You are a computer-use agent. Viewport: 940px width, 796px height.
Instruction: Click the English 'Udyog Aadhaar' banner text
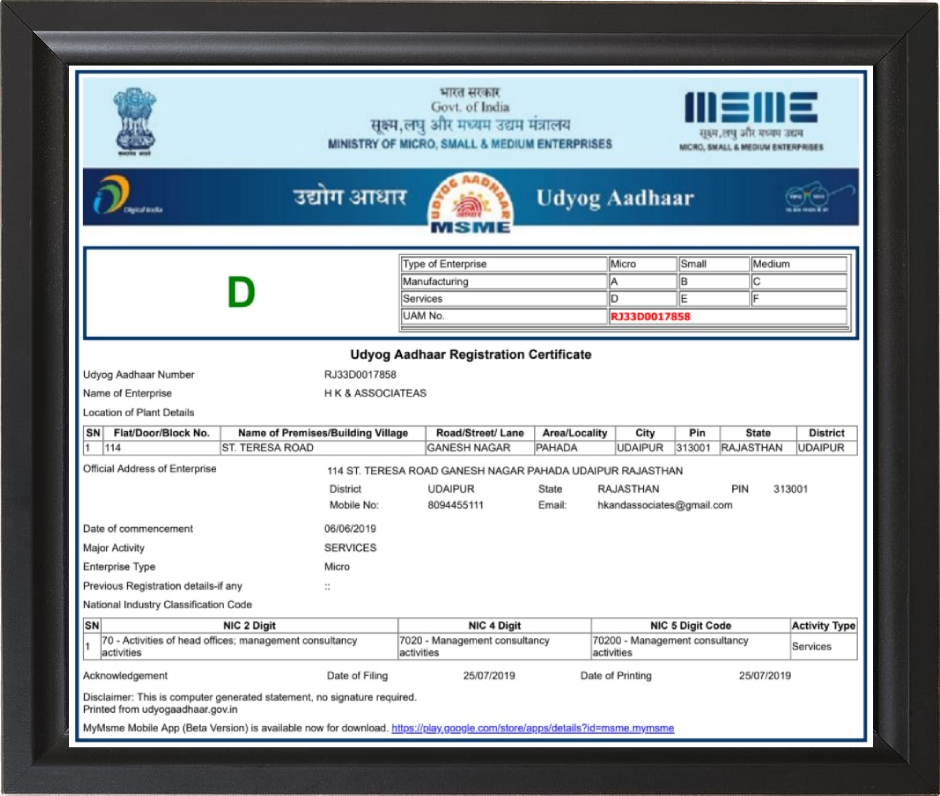pos(614,197)
